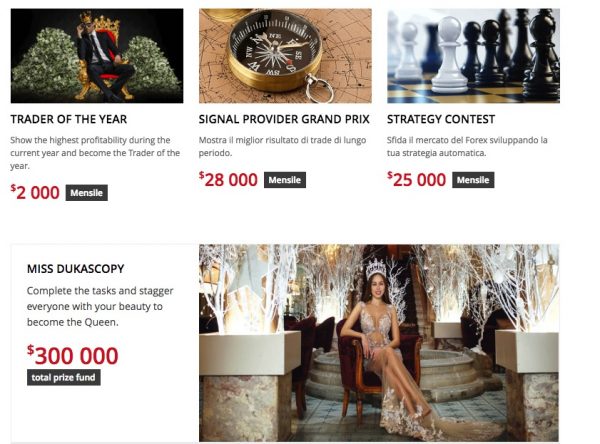The width and height of the screenshot is (600, 444).
Task: Open the Miss Dukascopy queen photo
Action: [x=379, y=343]
